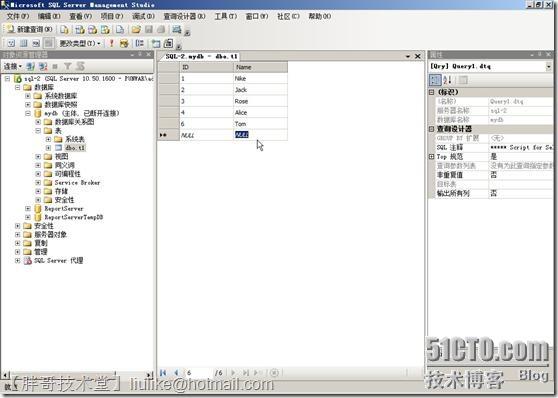Go to the previous record navigation button
This screenshot has width=558, height=398.
click(x=176, y=373)
